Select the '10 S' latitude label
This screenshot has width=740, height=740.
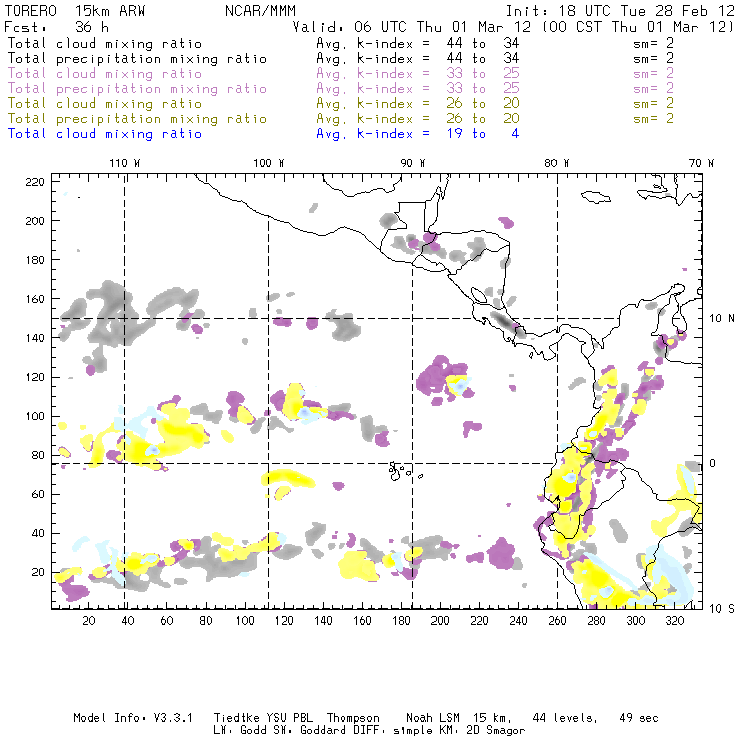point(722,608)
